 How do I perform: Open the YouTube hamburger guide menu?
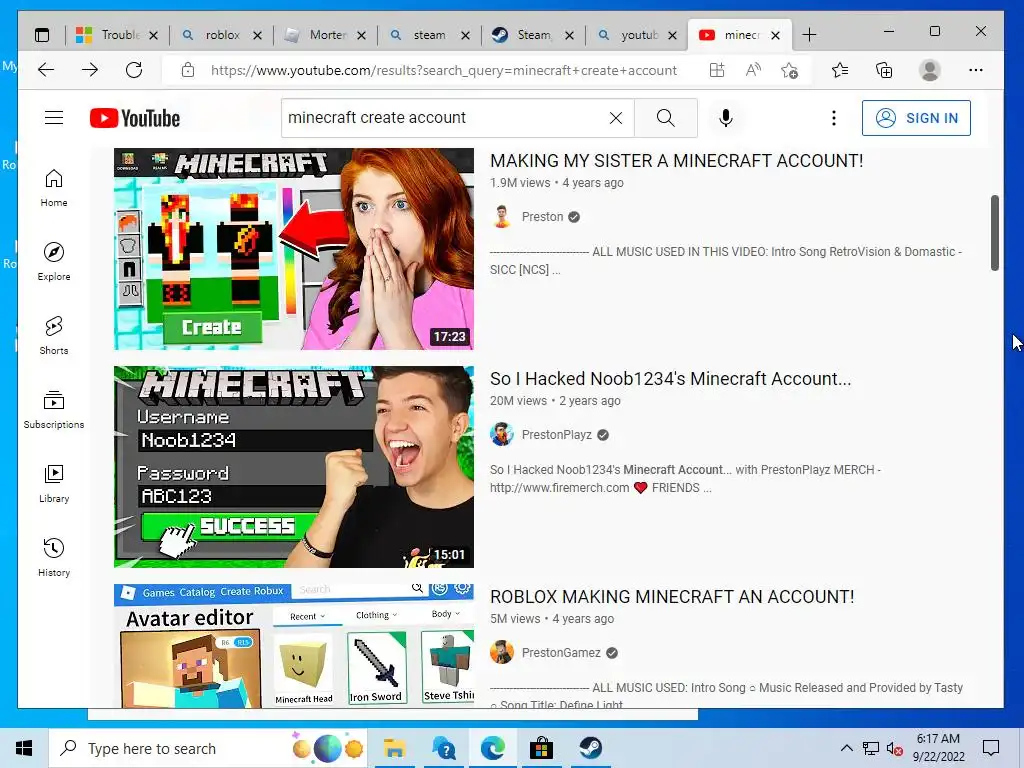click(x=54, y=118)
